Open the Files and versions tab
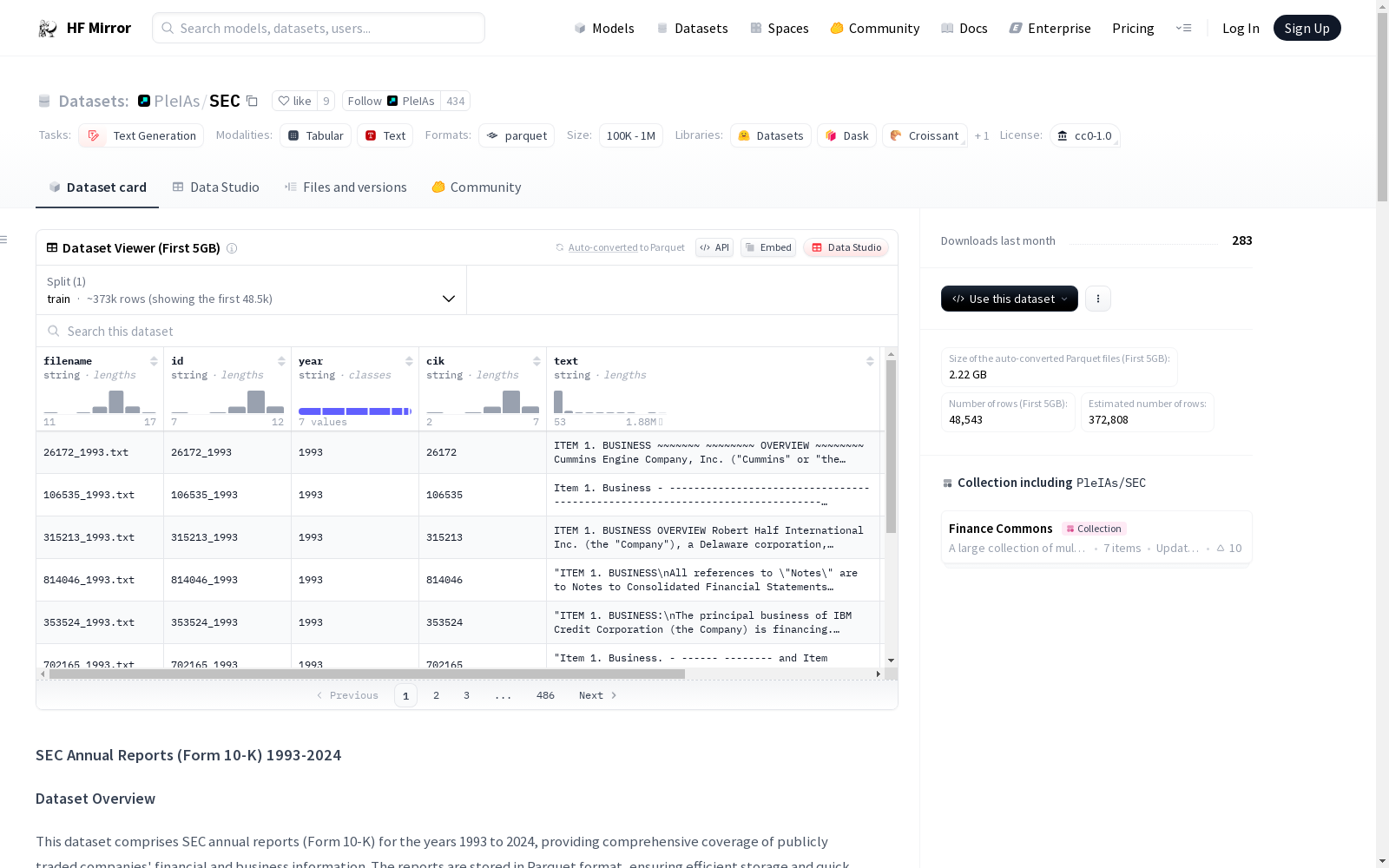This screenshot has height=868, width=1389. 346,187
